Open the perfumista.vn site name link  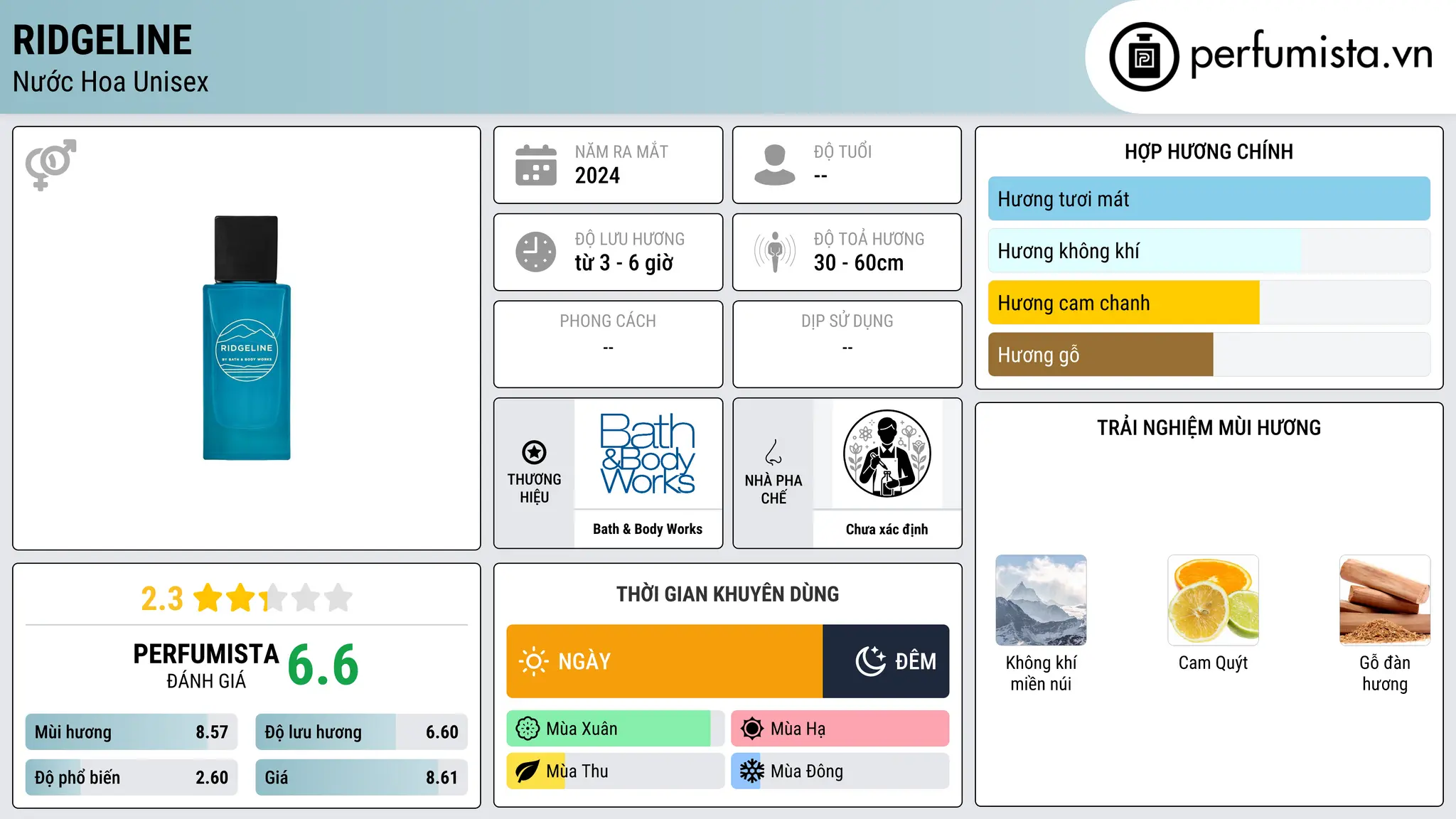click(1311, 54)
